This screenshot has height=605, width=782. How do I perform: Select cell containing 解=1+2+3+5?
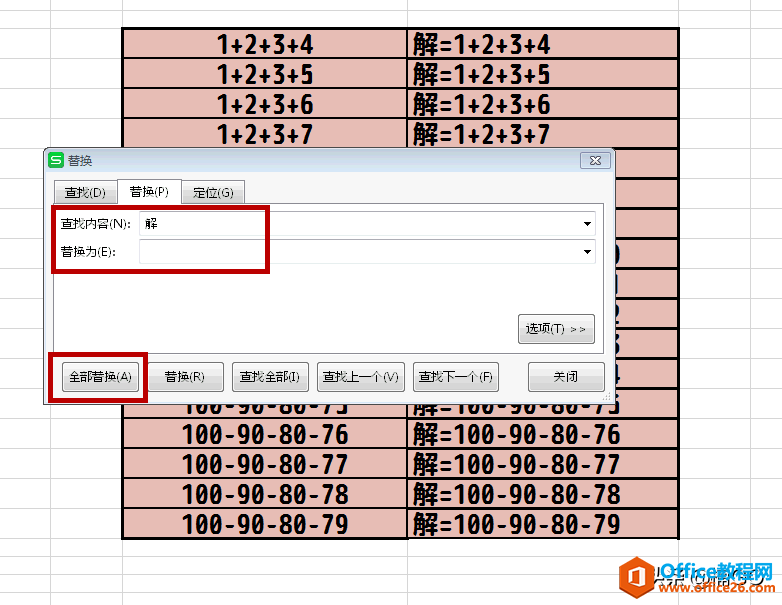pos(543,74)
